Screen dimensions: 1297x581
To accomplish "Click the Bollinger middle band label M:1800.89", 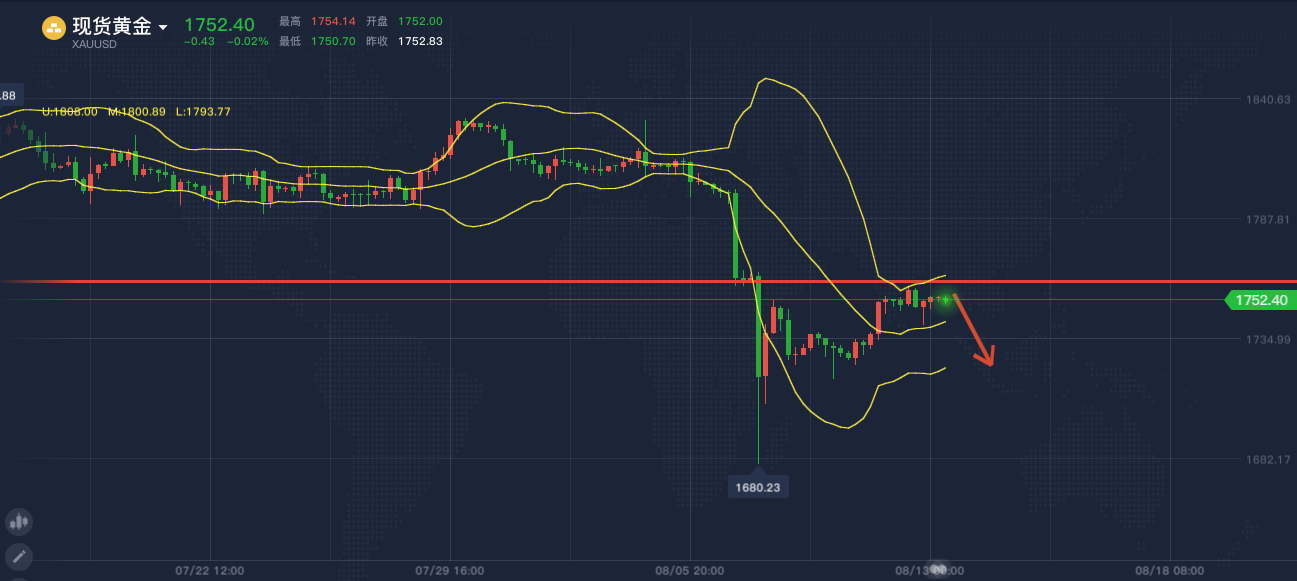I will [137, 112].
